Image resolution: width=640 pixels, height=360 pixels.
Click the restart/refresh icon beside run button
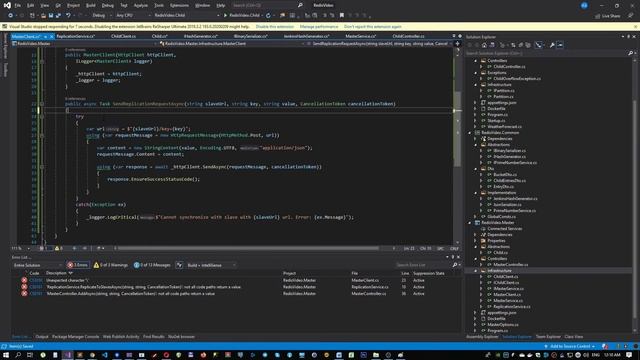pyautogui.click(x=268, y=16)
